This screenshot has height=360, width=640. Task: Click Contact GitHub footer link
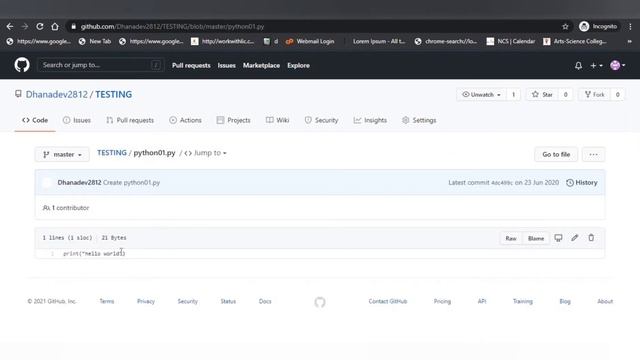388,301
